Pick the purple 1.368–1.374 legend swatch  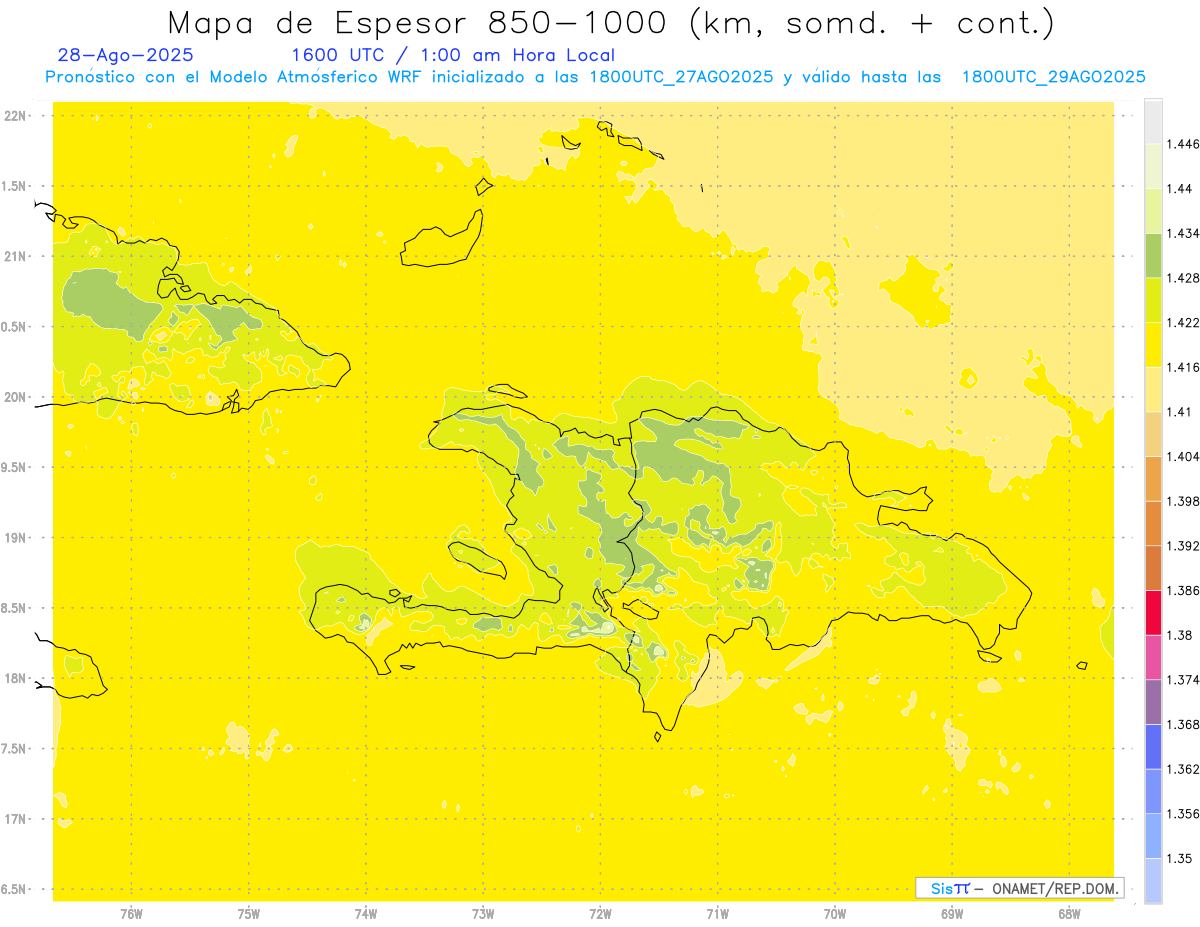[x=1153, y=702]
